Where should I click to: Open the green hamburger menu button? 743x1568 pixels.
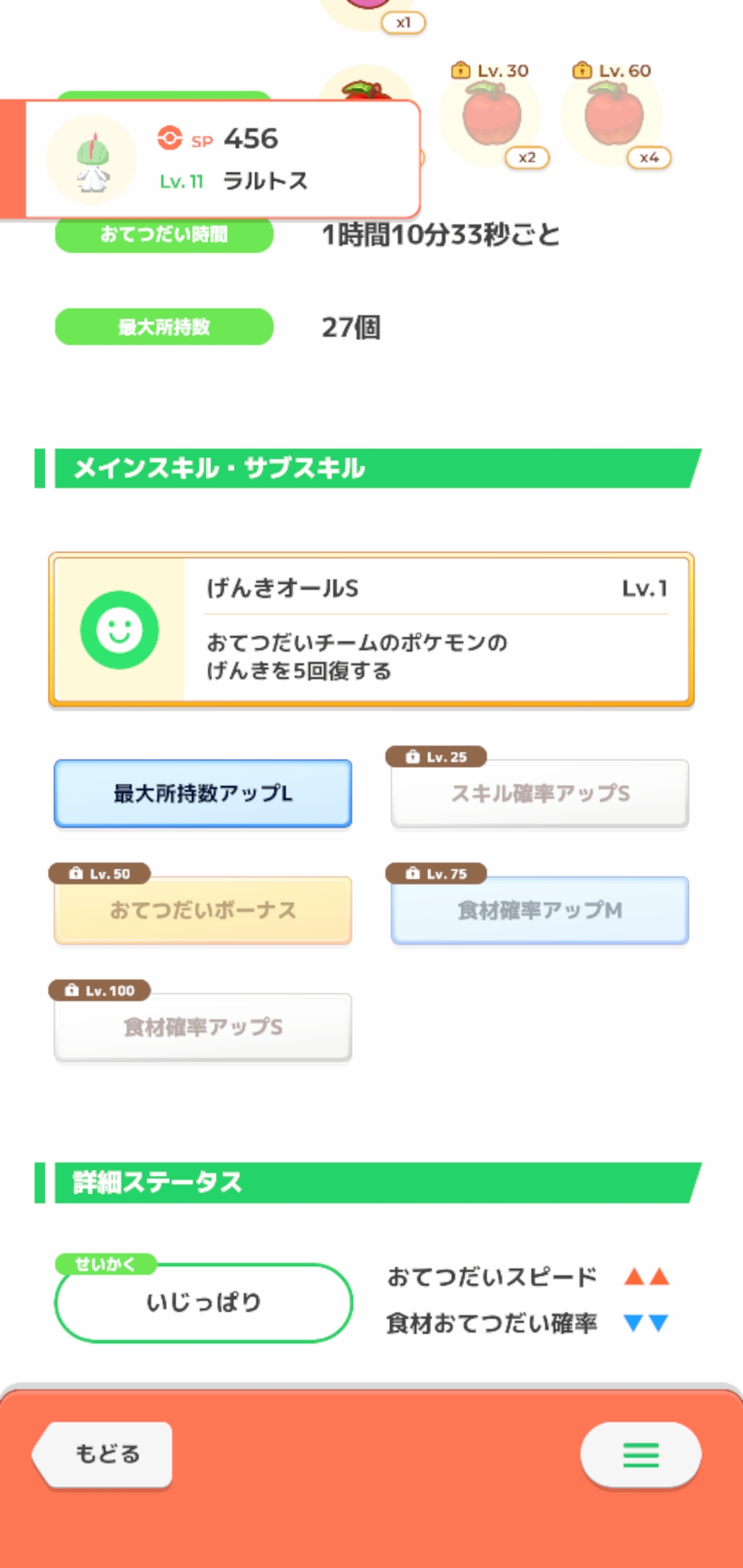(x=640, y=1454)
